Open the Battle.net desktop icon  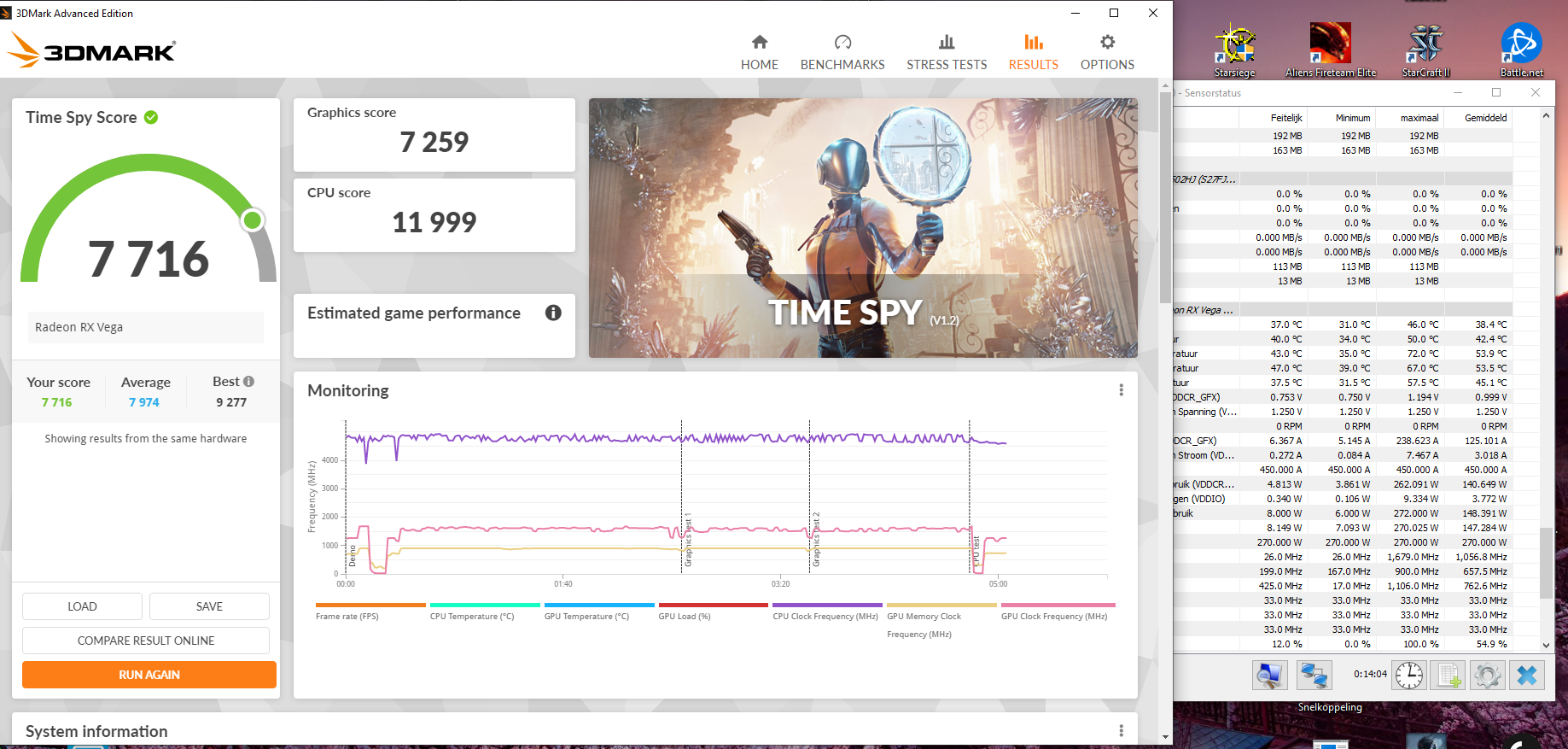tap(1521, 50)
